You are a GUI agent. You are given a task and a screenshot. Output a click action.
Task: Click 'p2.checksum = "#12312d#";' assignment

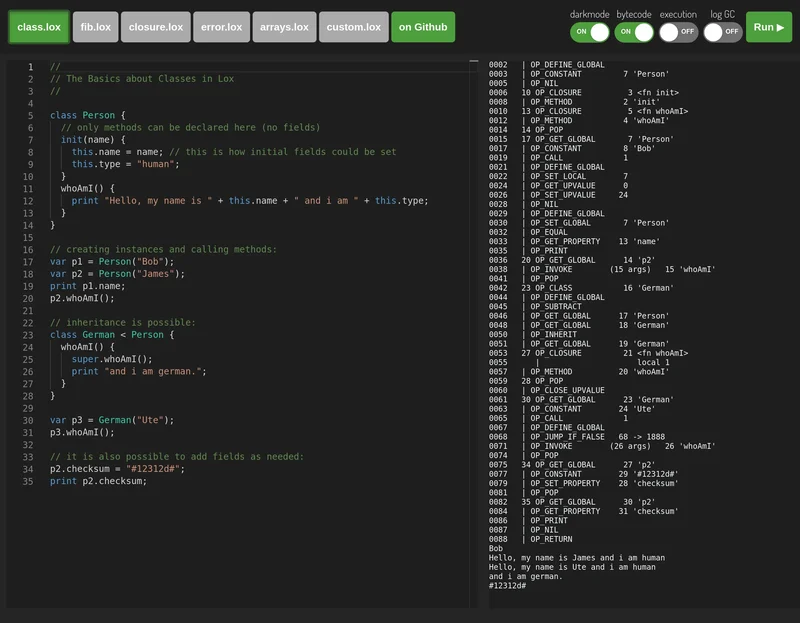[117, 469]
